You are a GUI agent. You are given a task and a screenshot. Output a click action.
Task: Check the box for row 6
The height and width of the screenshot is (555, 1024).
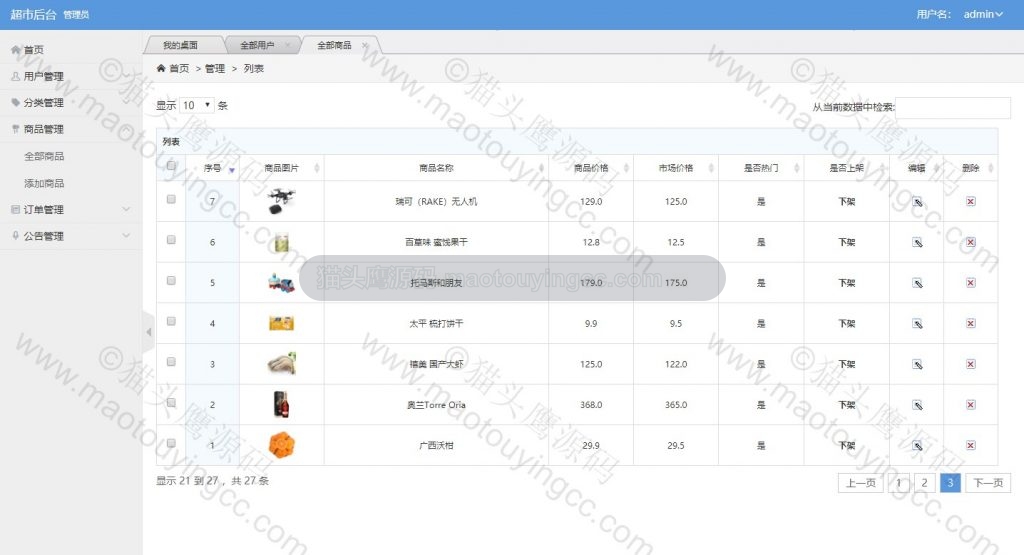point(171,240)
